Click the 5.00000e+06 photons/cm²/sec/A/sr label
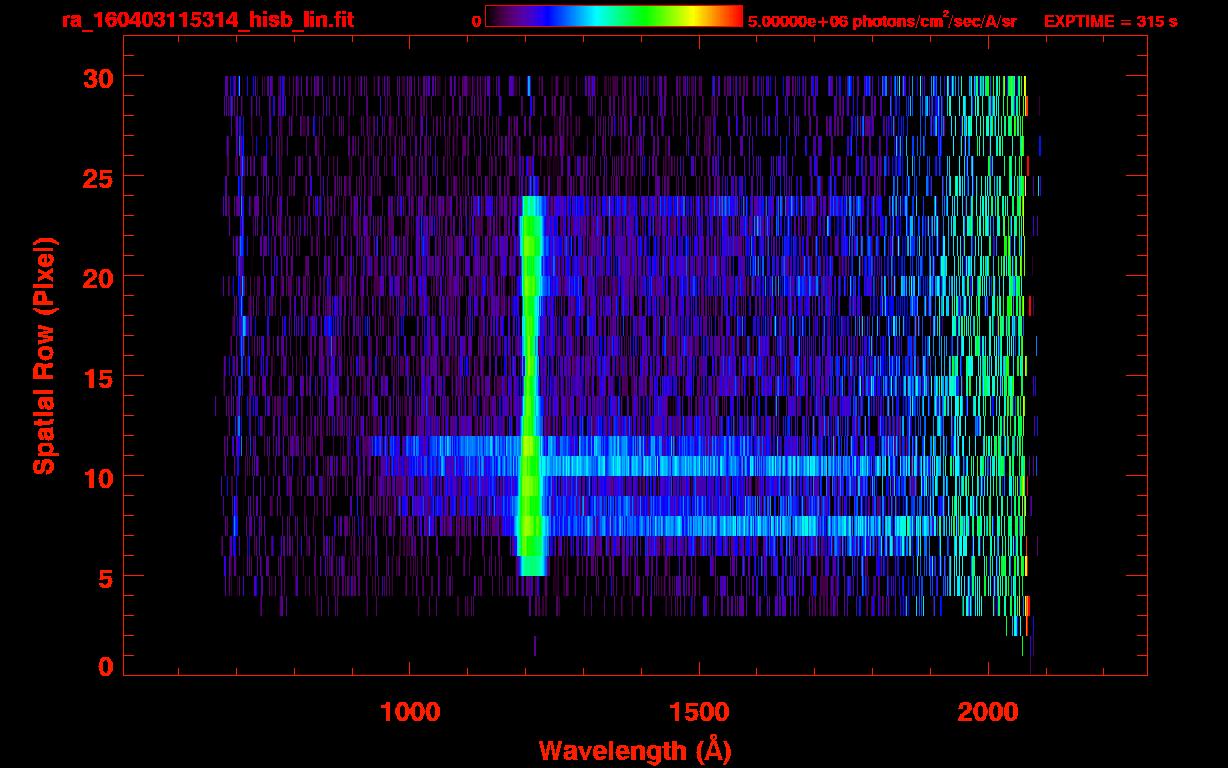The width and height of the screenshot is (1228, 768). point(882,20)
